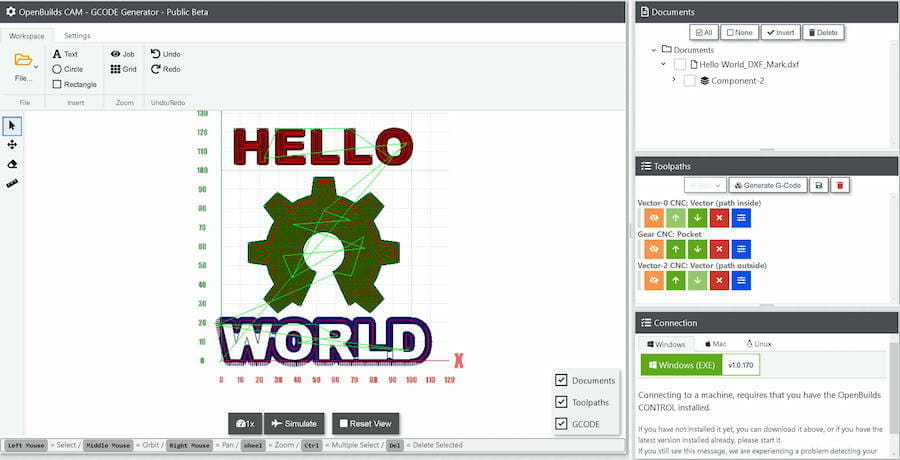The image size is (900, 460).
Task: Download Windows (EXE) installer
Action: coord(681,365)
